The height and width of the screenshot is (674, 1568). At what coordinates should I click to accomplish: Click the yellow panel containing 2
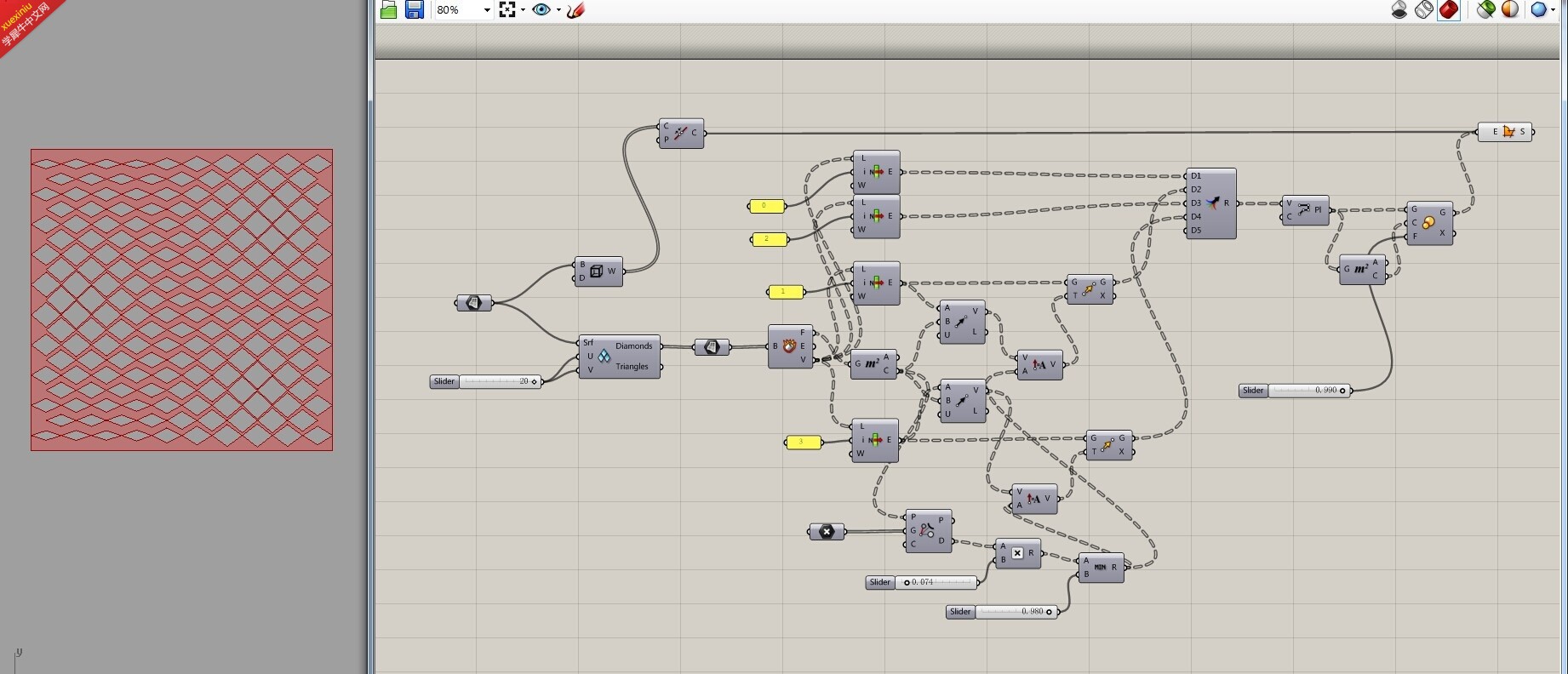click(770, 239)
